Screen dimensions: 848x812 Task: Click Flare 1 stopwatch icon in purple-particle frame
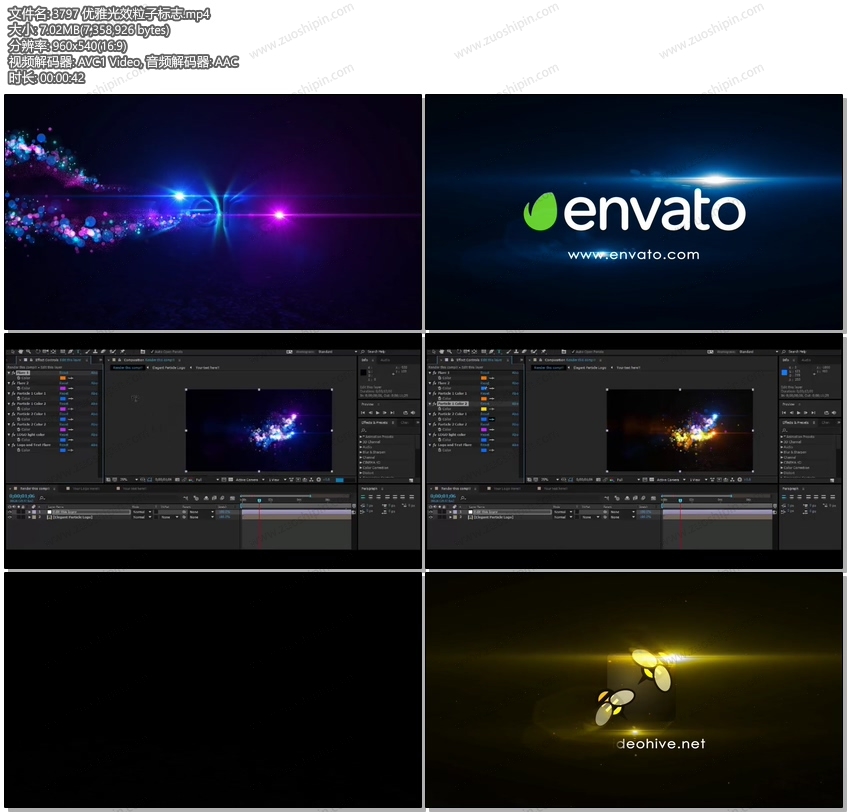pos(17,378)
